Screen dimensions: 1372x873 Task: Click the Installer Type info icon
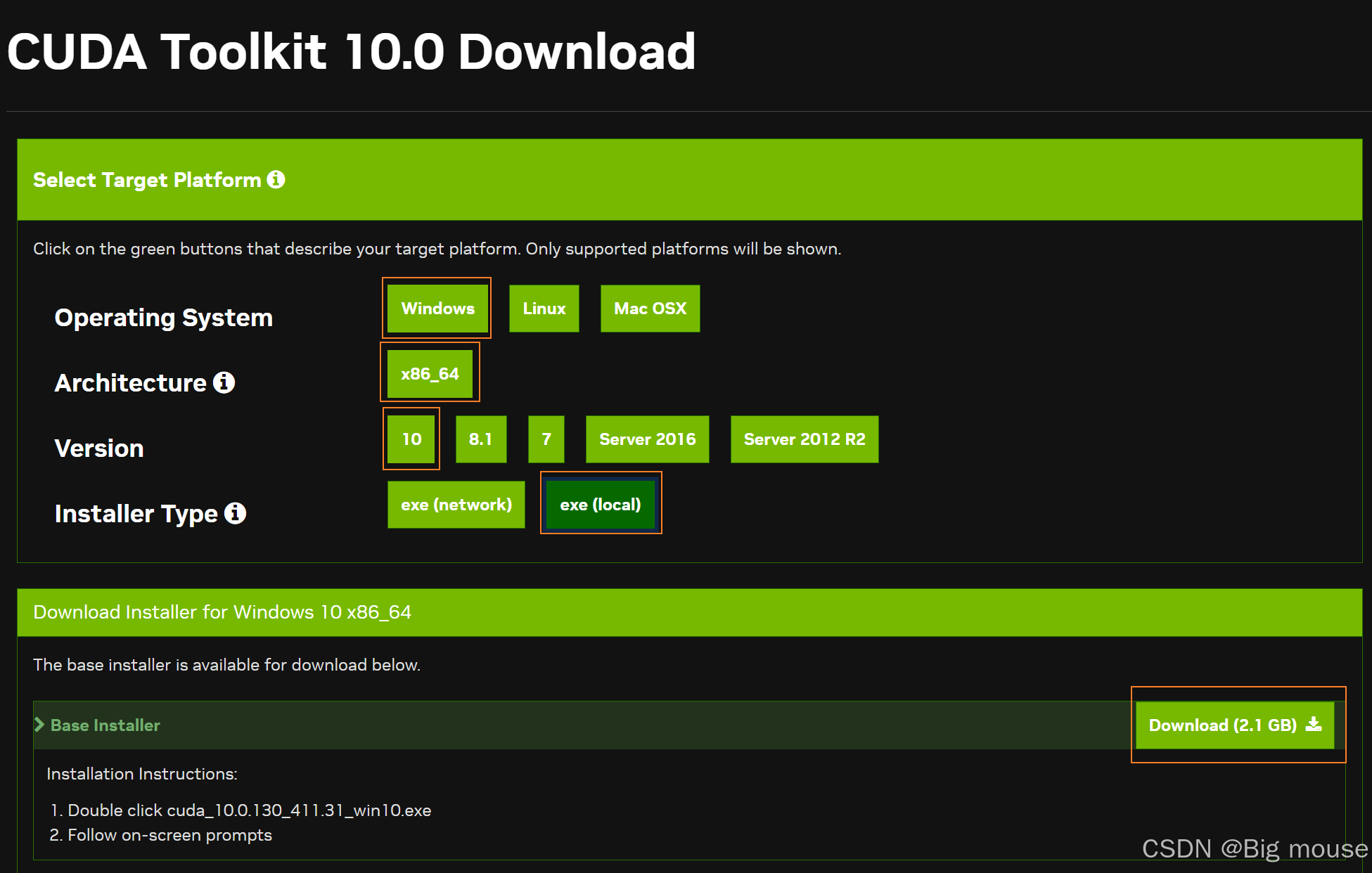[236, 513]
